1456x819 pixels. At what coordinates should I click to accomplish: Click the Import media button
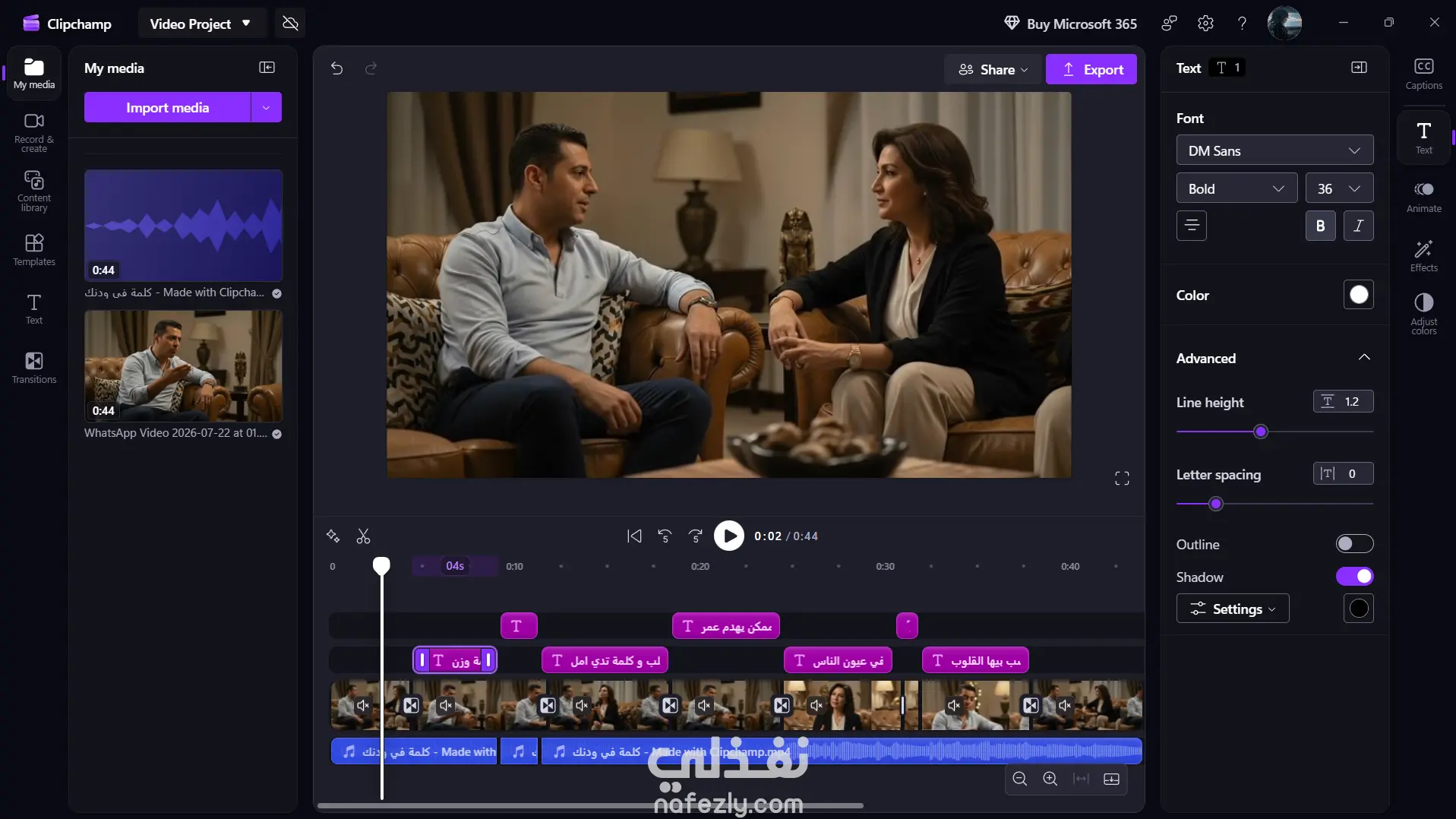tap(167, 108)
